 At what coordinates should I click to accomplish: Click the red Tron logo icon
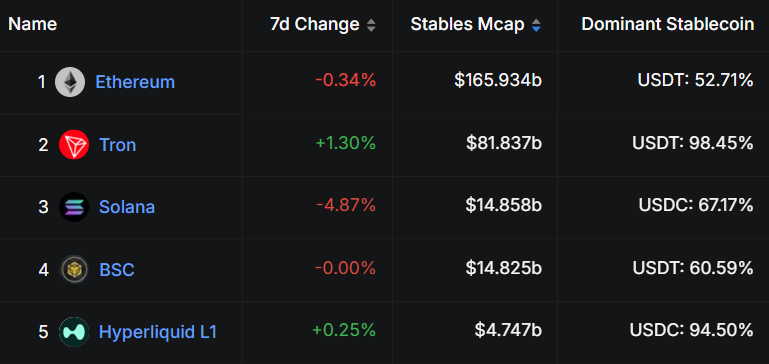point(74,145)
